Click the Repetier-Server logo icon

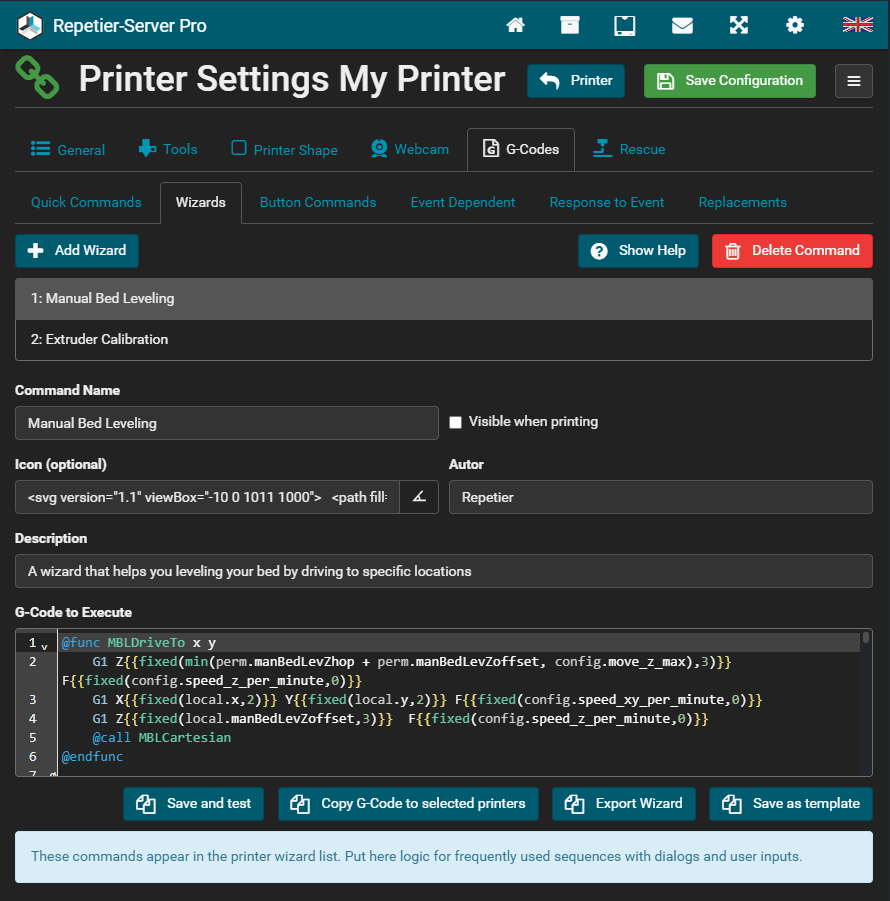[30, 26]
